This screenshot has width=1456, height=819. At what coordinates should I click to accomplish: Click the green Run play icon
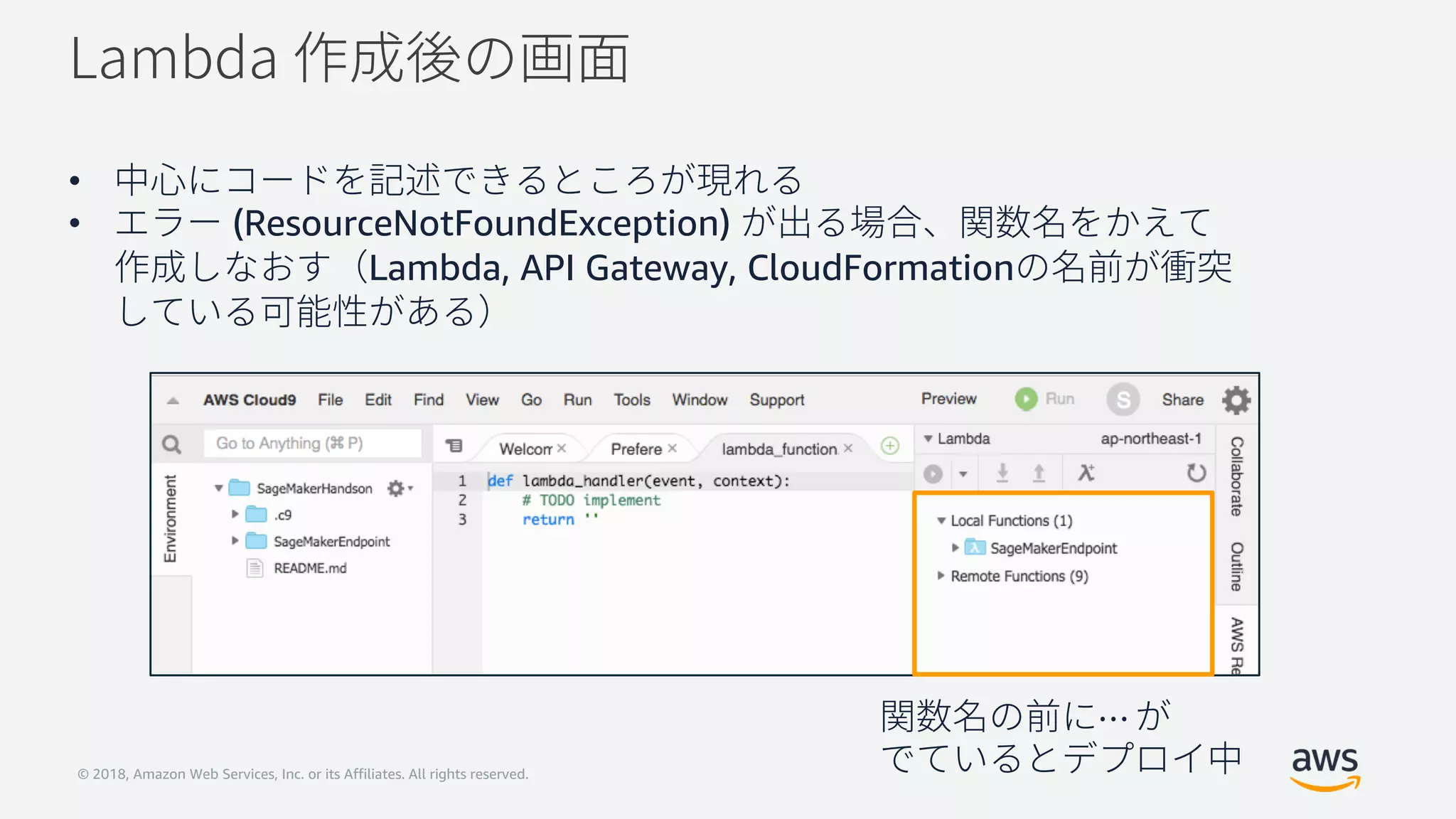[x=1026, y=399]
